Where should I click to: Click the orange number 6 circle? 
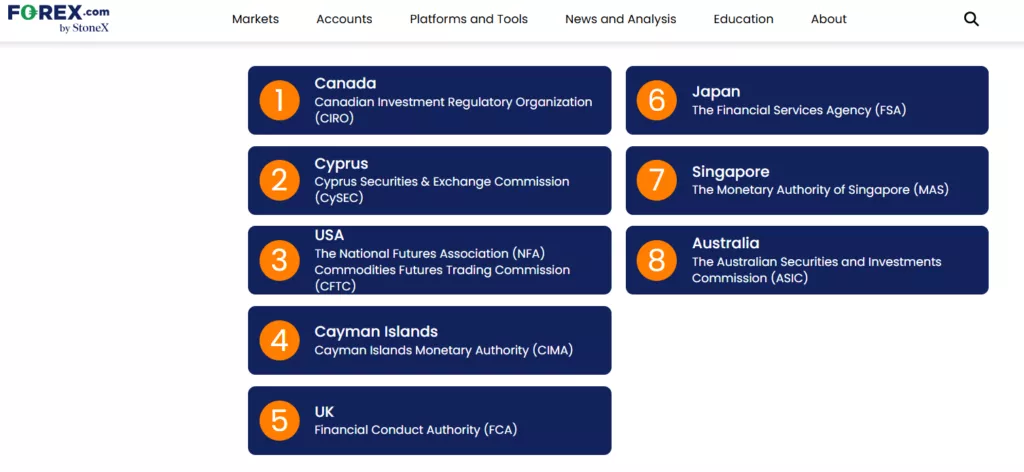point(656,101)
